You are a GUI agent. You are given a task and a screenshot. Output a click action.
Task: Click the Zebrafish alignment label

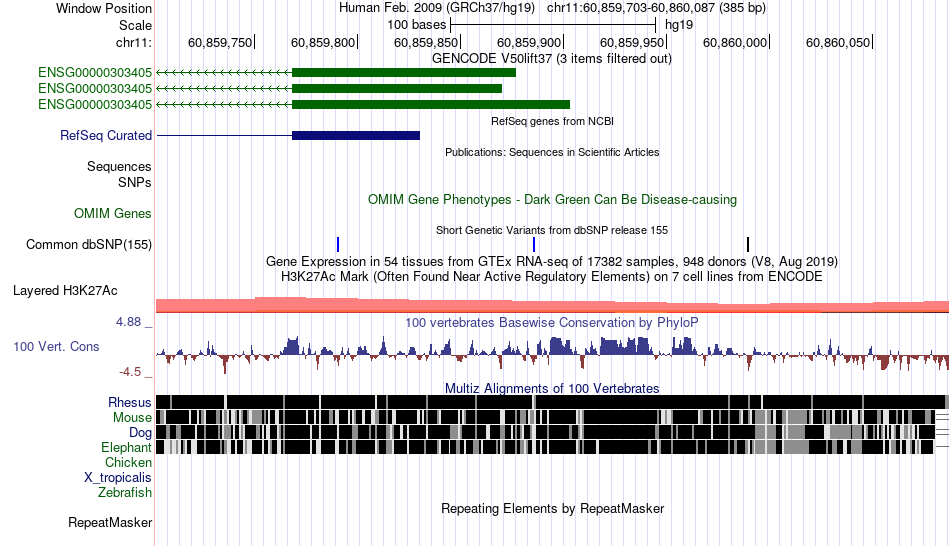click(x=125, y=492)
